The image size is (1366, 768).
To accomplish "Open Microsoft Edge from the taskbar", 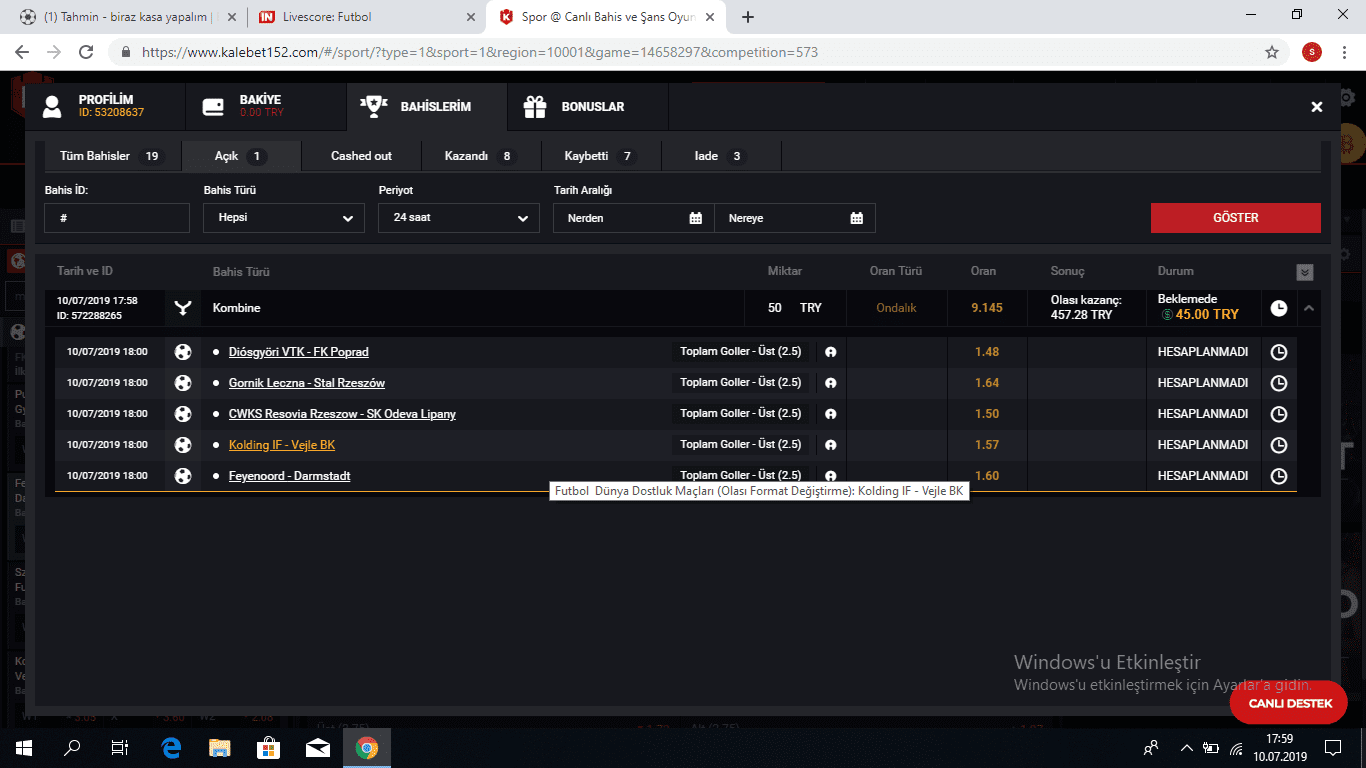I will point(170,747).
